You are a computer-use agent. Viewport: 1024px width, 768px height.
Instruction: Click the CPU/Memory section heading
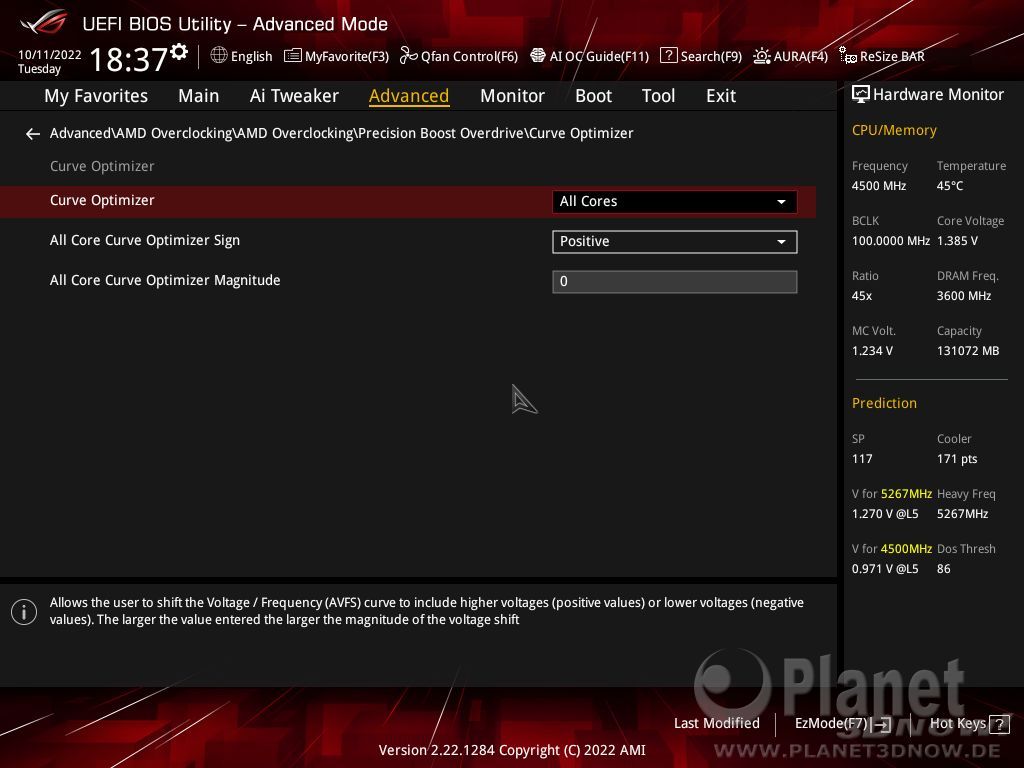tap(894, 130)
